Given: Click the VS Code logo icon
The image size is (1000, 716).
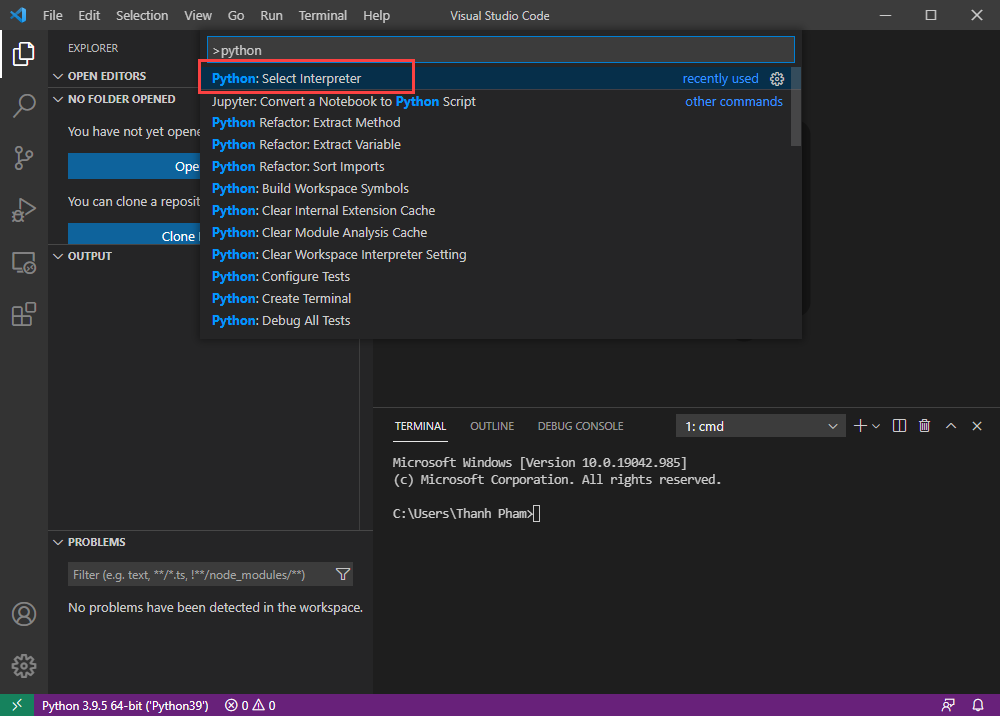Looking at the screenshot, I should coord(18,15).
